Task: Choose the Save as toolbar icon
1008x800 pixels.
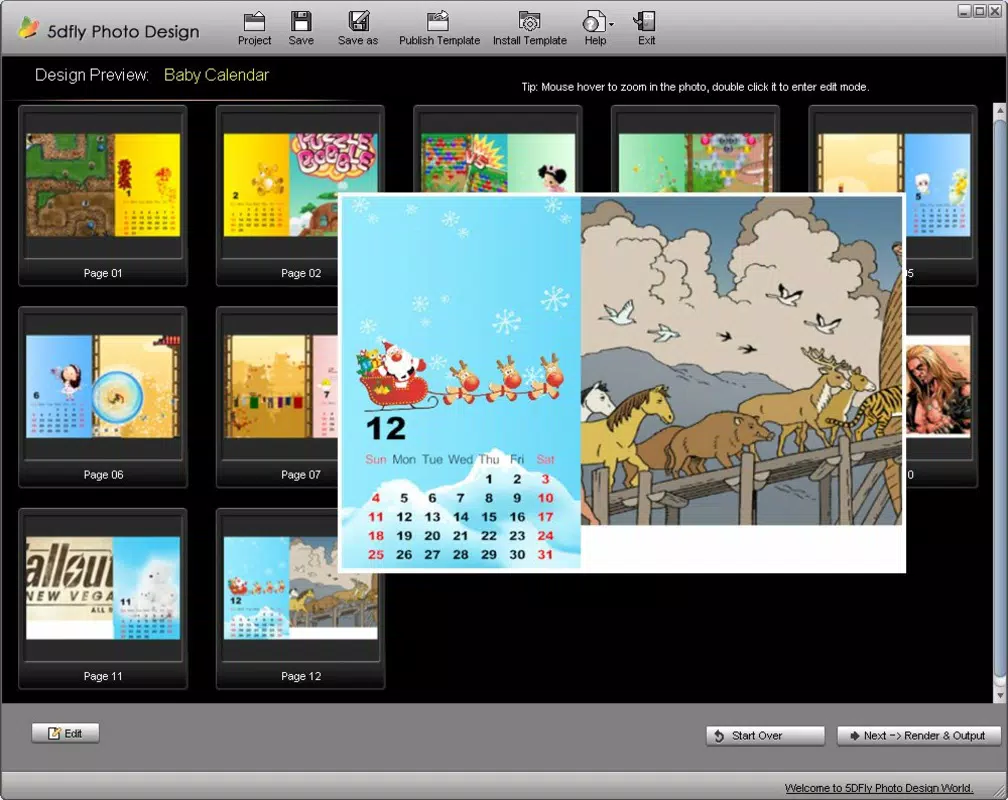Action: coord(358,29)
